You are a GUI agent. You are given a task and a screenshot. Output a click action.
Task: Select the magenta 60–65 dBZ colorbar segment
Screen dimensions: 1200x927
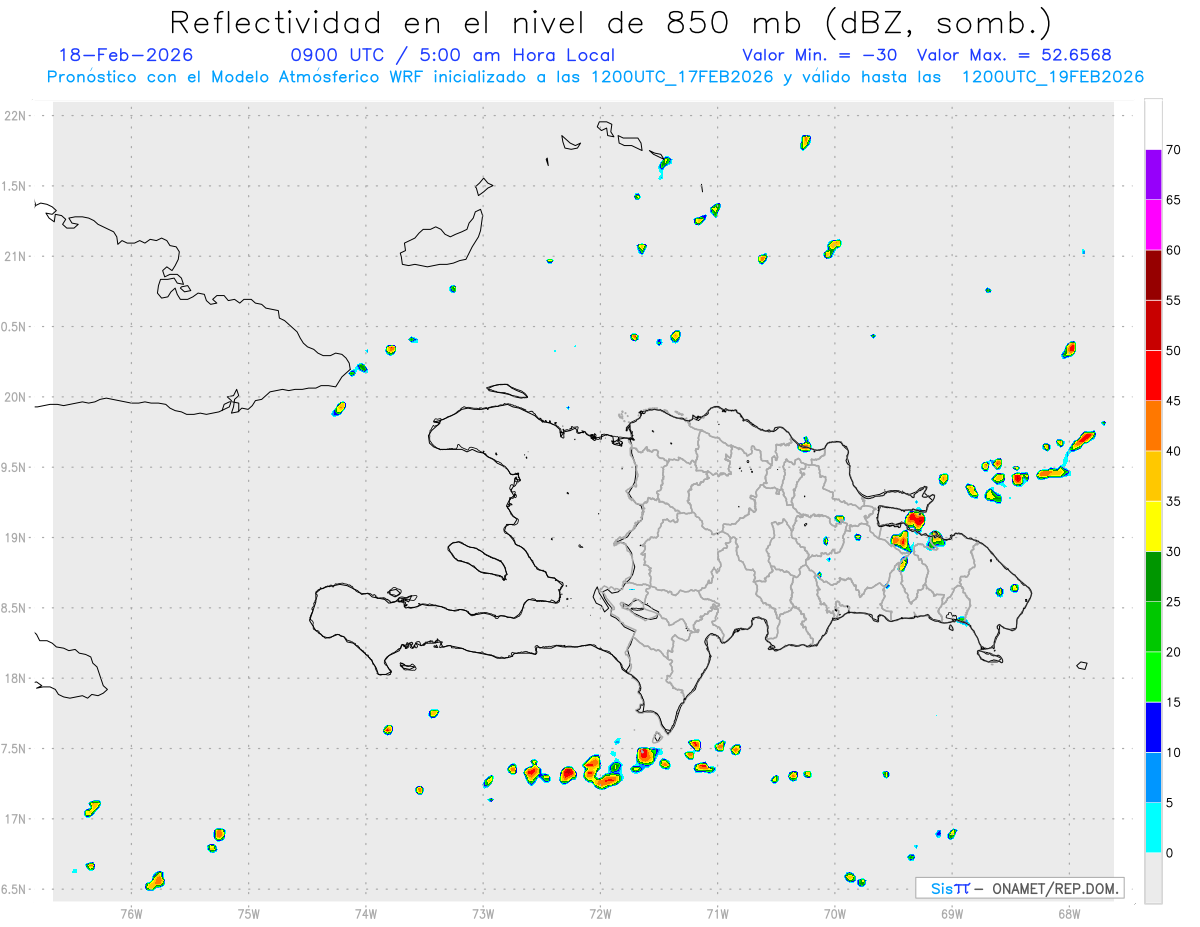(1153, 224)
